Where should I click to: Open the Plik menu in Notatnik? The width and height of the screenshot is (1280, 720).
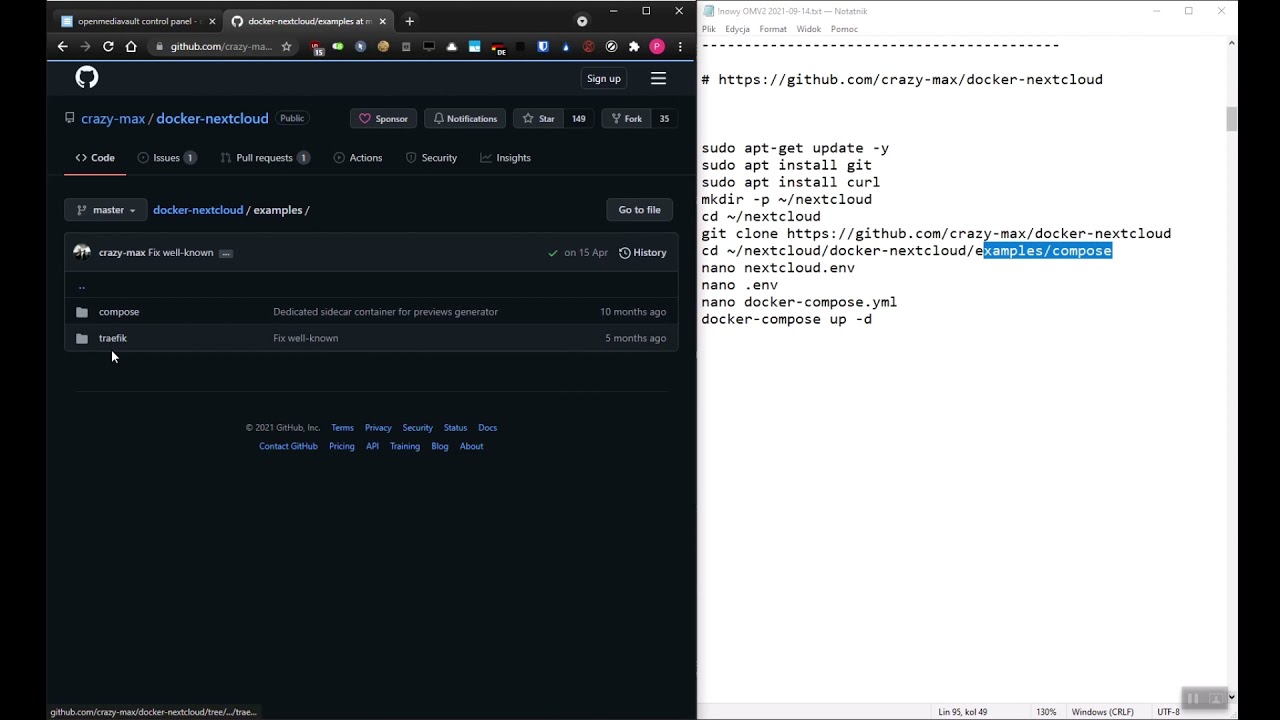[x=709, y=29]
